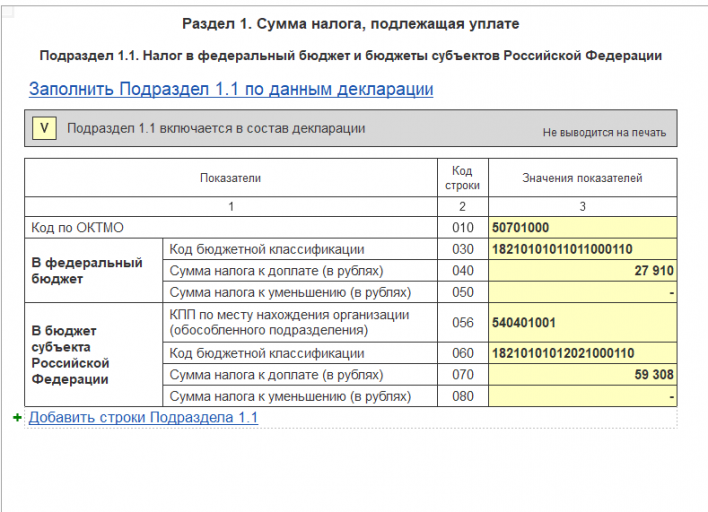708x512 pixels.
Task: Click the Раздел 1 section title
Action: click(x=351, y=23)
